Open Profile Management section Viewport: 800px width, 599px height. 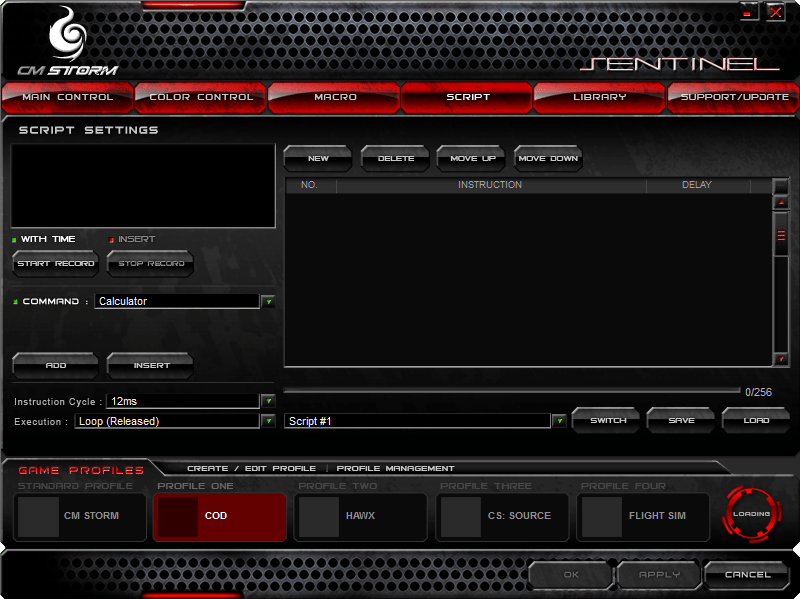point(395,468)
